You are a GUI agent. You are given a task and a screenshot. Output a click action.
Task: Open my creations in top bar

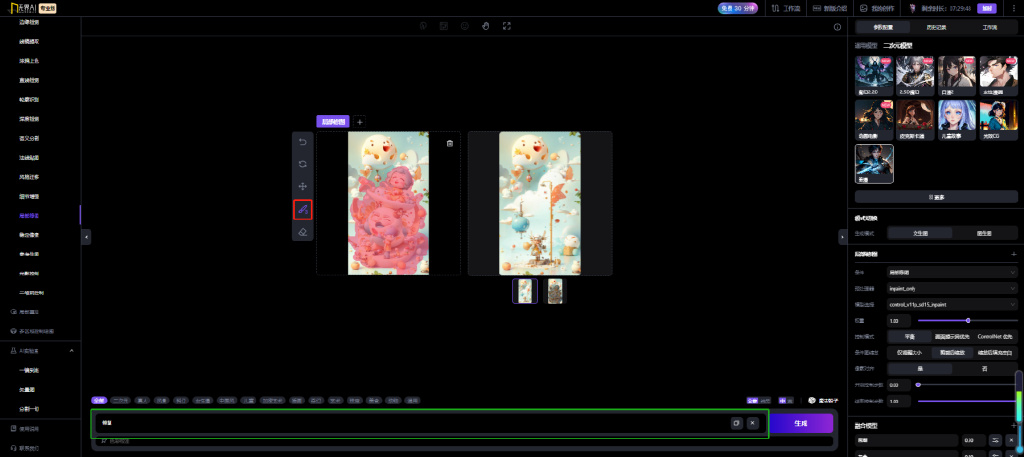pos(875,8)
